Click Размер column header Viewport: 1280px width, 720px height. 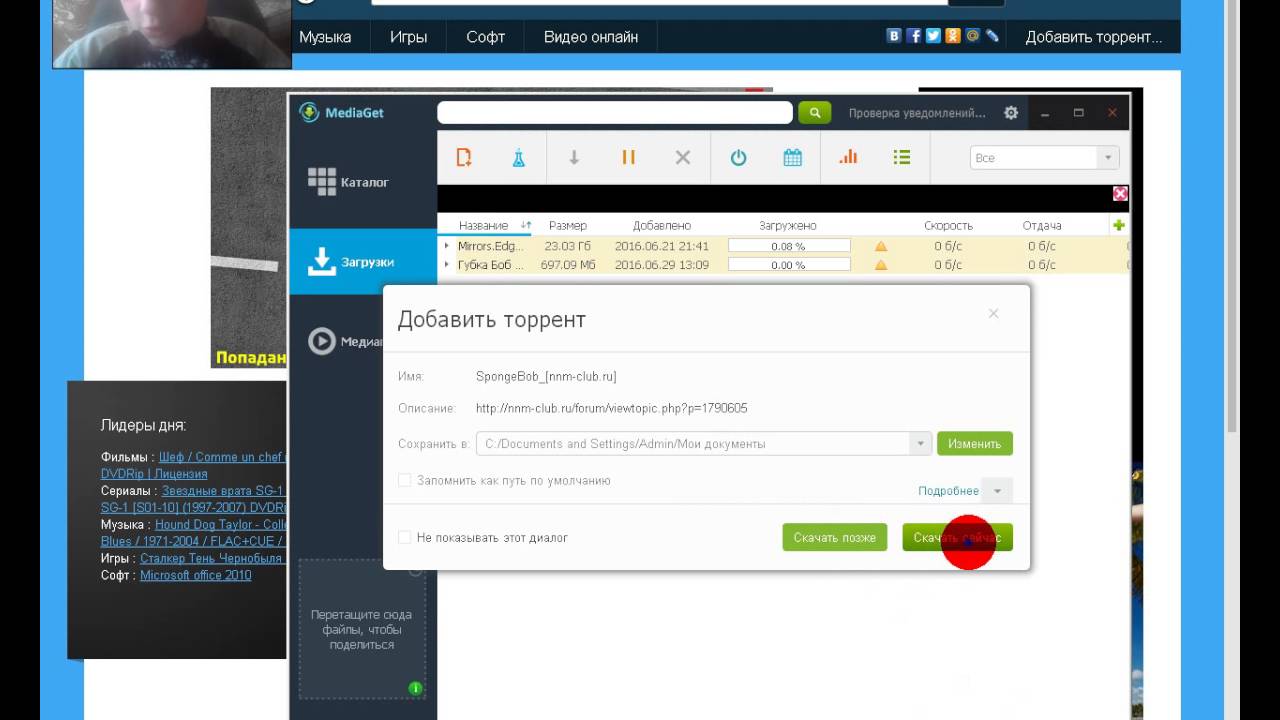click(x=568, y=226)
